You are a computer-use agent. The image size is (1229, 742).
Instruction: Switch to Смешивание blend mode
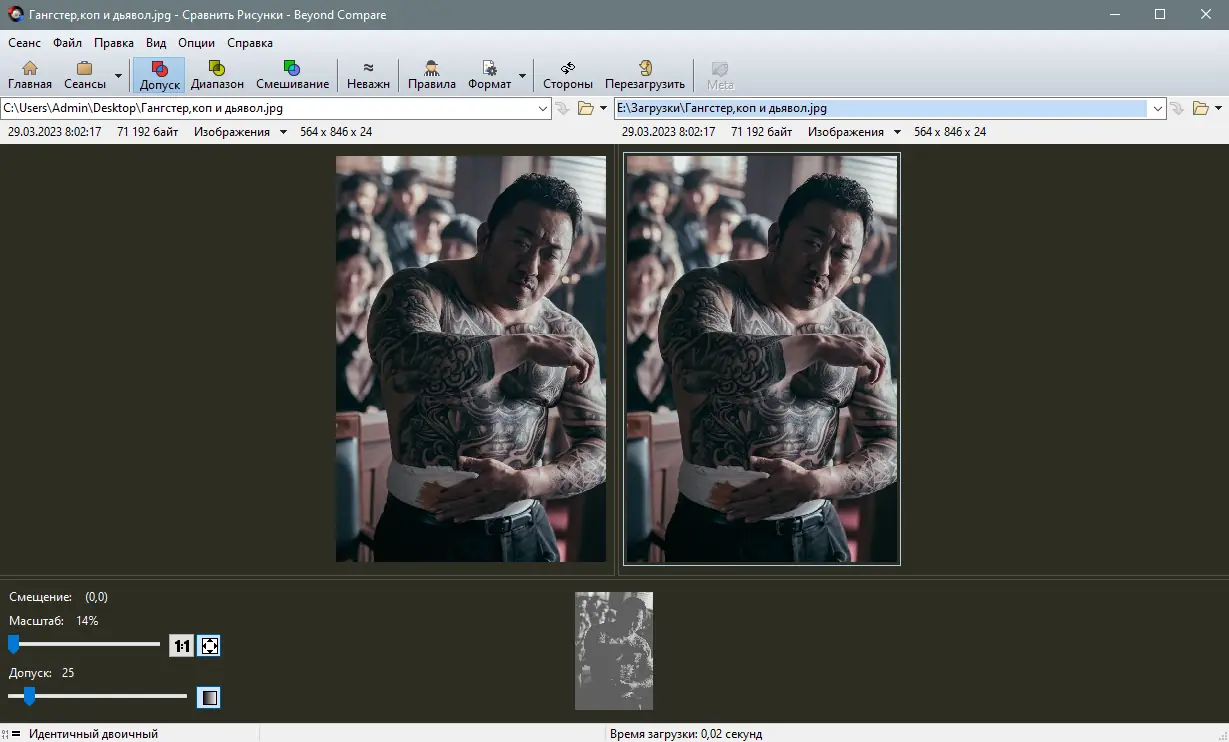(292, 75)
